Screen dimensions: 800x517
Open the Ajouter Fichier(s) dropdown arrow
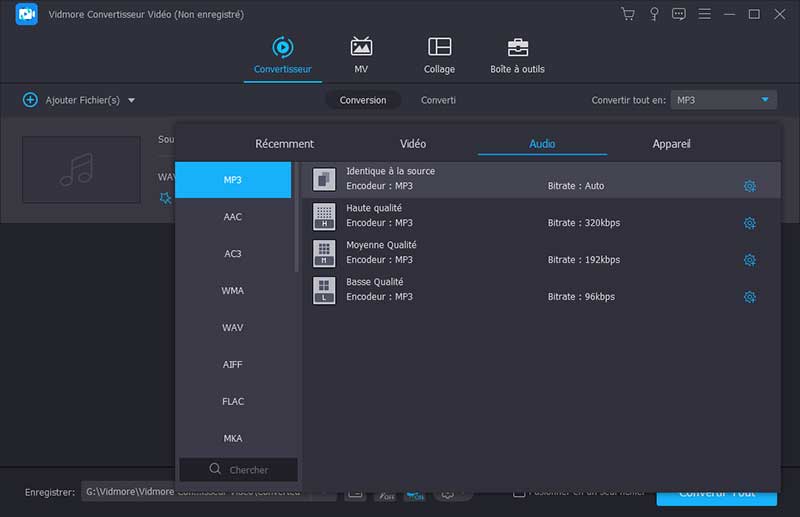tap(131, 100)
